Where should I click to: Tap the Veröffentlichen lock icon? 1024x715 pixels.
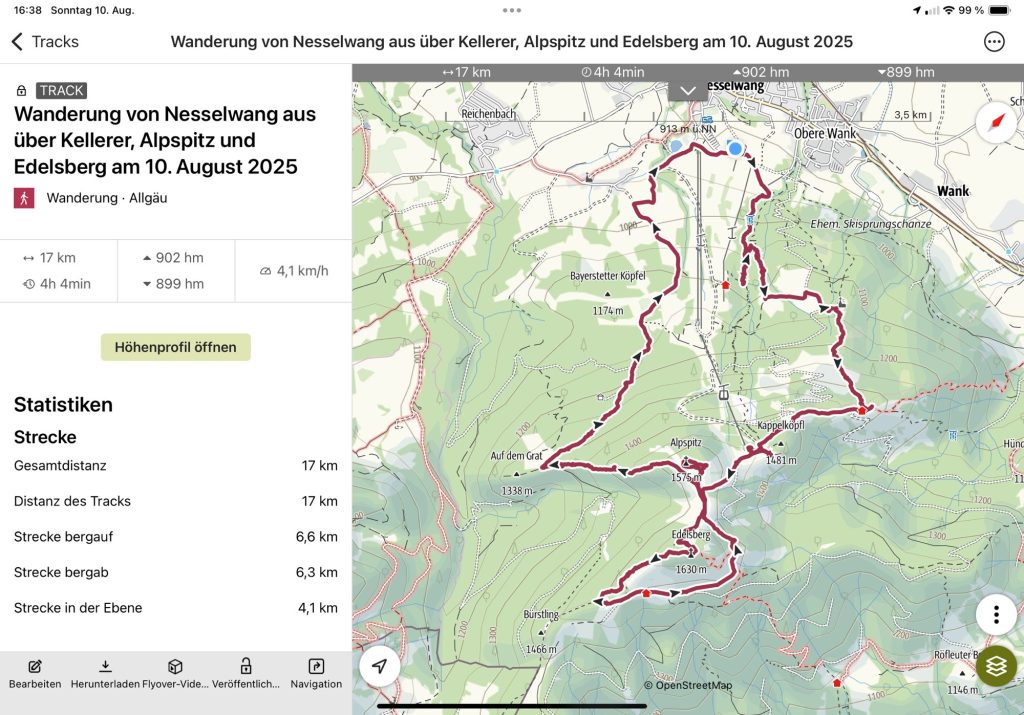click(x=245, y=667)
